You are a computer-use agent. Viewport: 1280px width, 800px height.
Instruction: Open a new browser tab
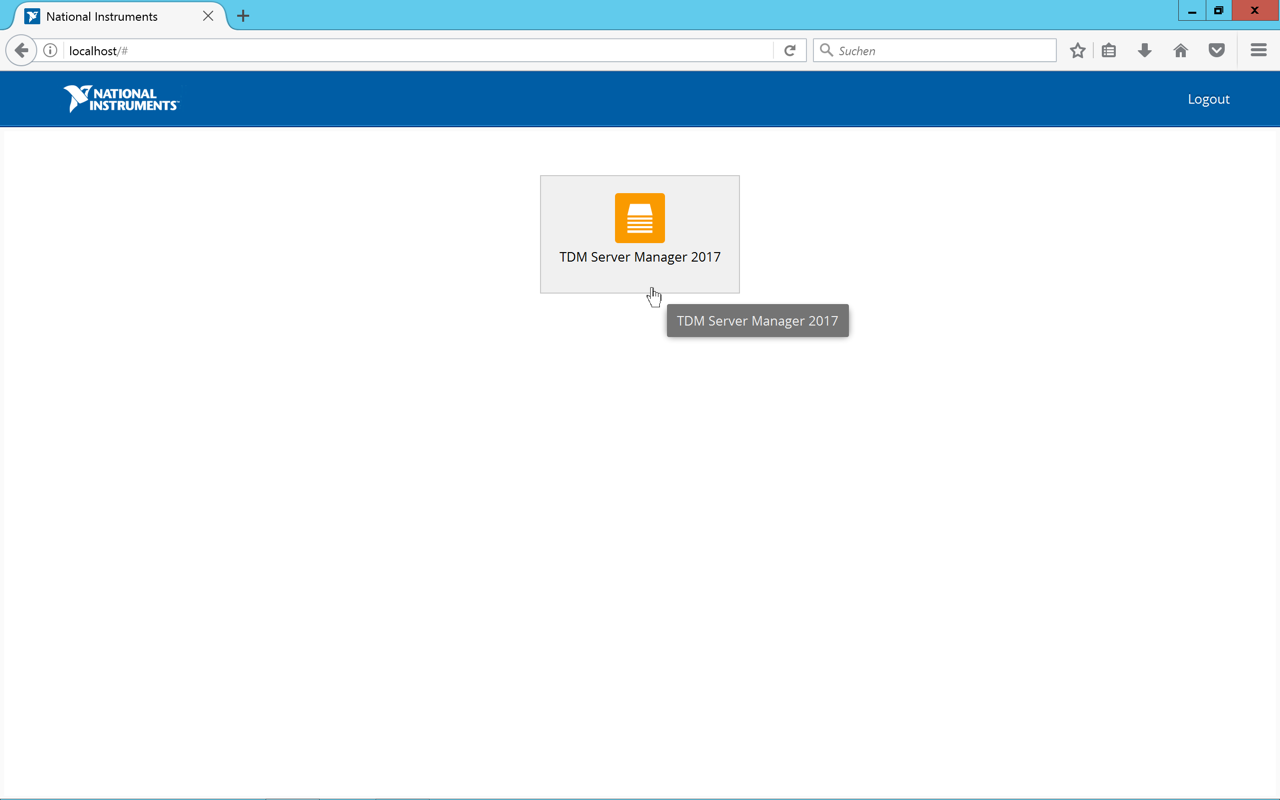[x=243, y=16]
